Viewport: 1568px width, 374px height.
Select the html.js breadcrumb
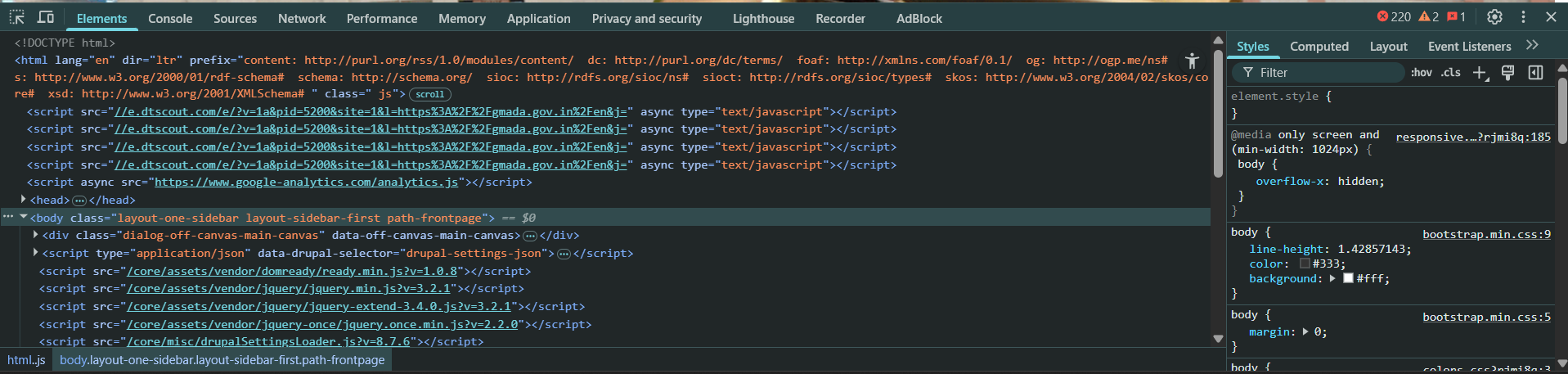point(26,360)
